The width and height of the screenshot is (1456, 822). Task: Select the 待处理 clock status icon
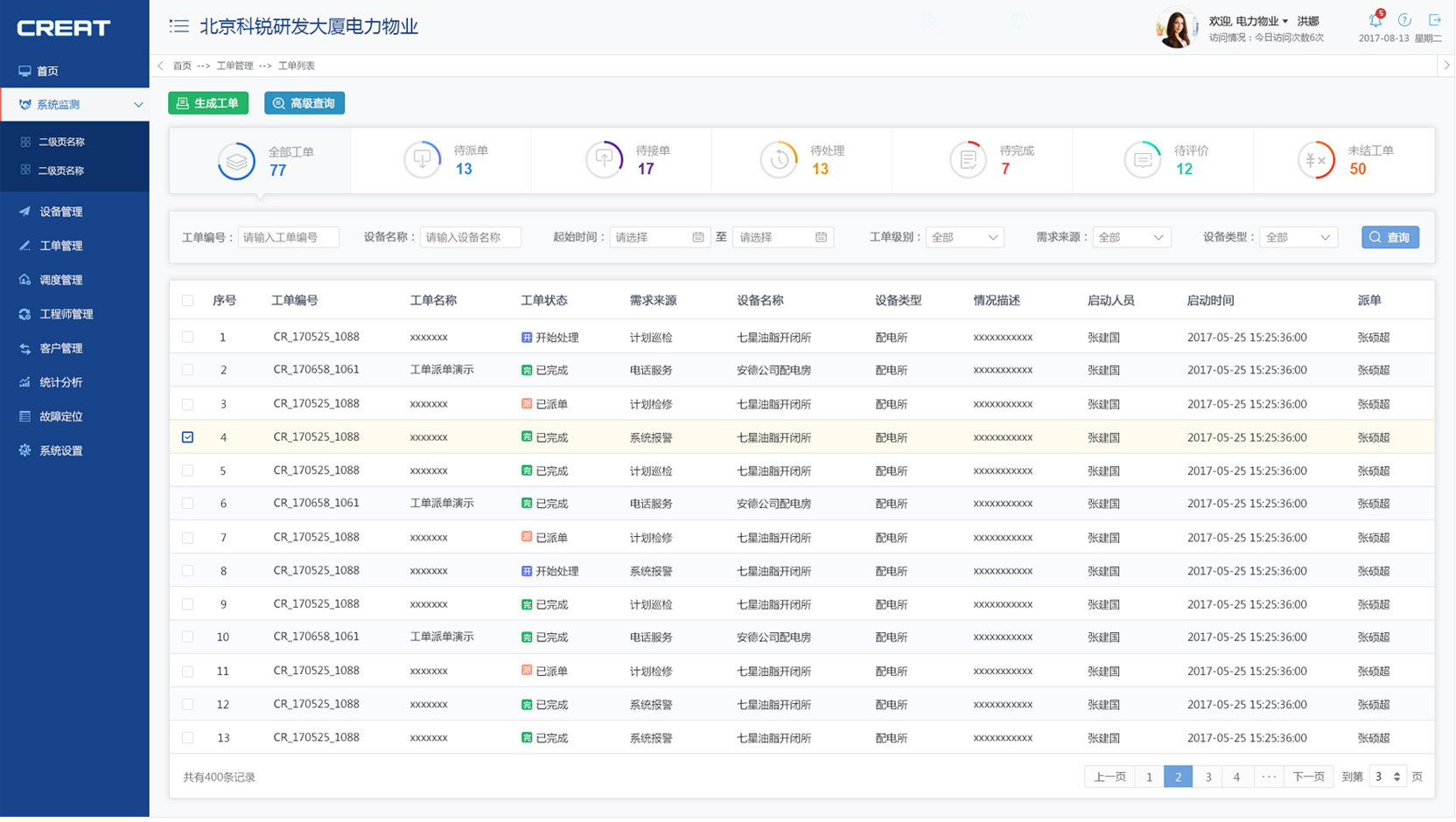pos(778,160)
